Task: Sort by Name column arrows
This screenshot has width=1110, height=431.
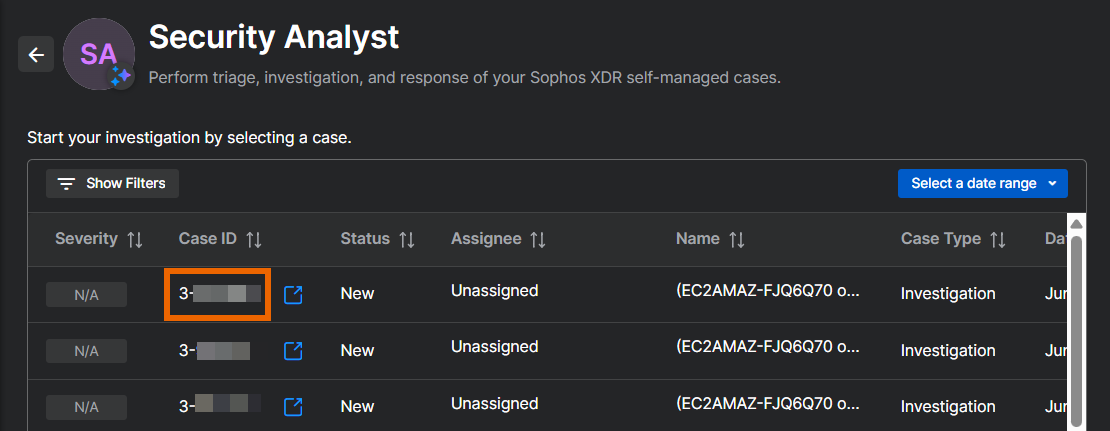Action: (737, 240)
